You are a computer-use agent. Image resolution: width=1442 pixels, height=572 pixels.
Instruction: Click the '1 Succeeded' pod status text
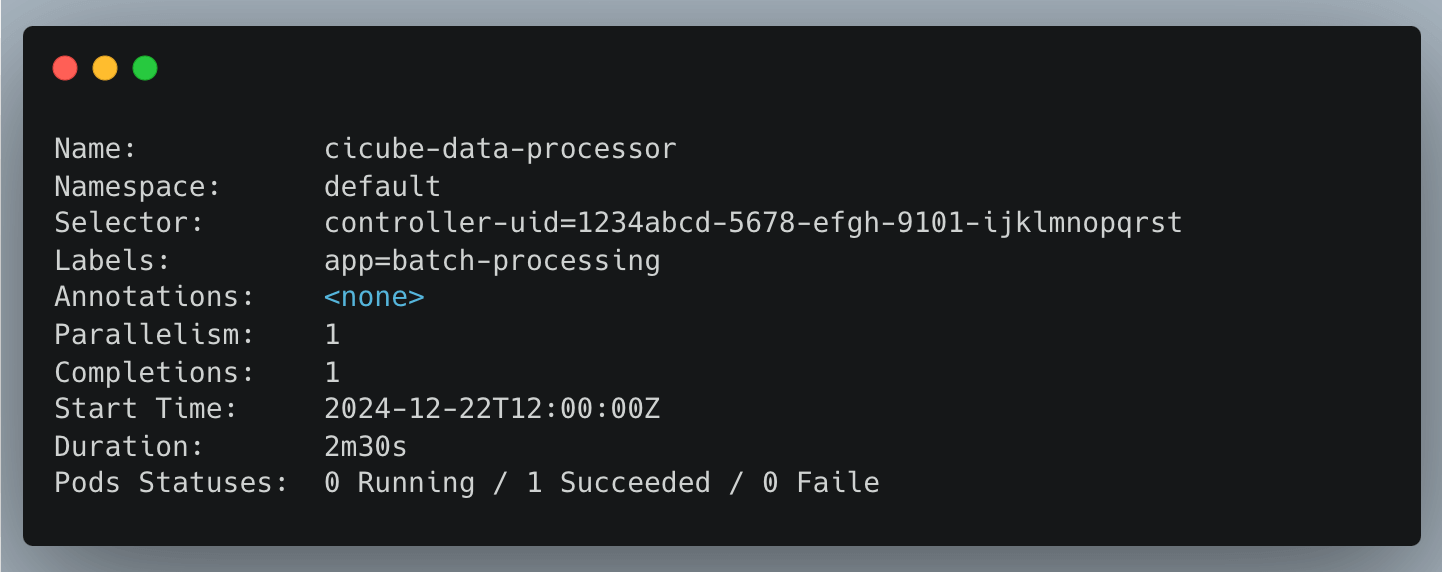pyautogui.click(x=618, y=483)
